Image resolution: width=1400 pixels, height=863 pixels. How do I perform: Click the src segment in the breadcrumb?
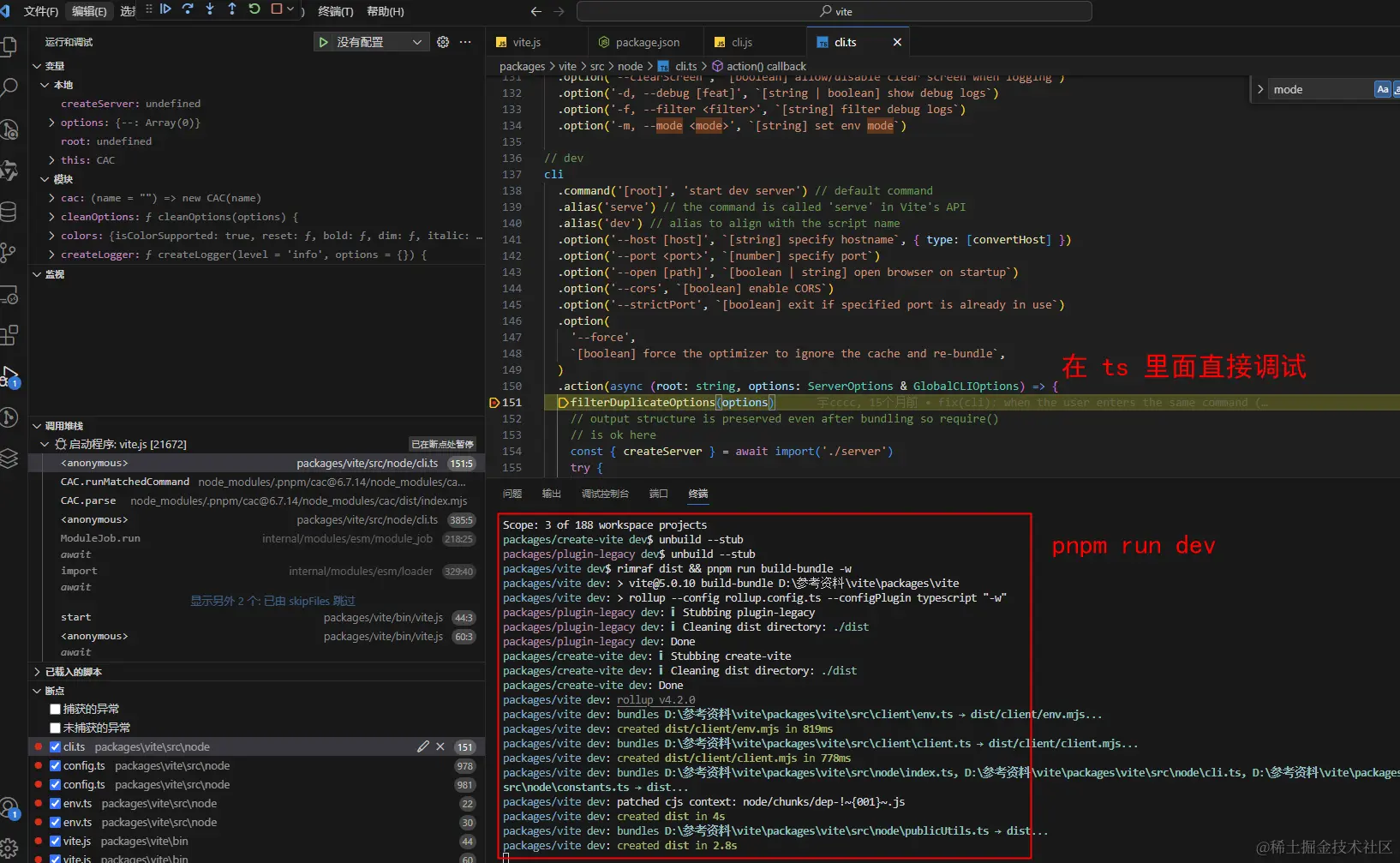[x=597, y=66]
